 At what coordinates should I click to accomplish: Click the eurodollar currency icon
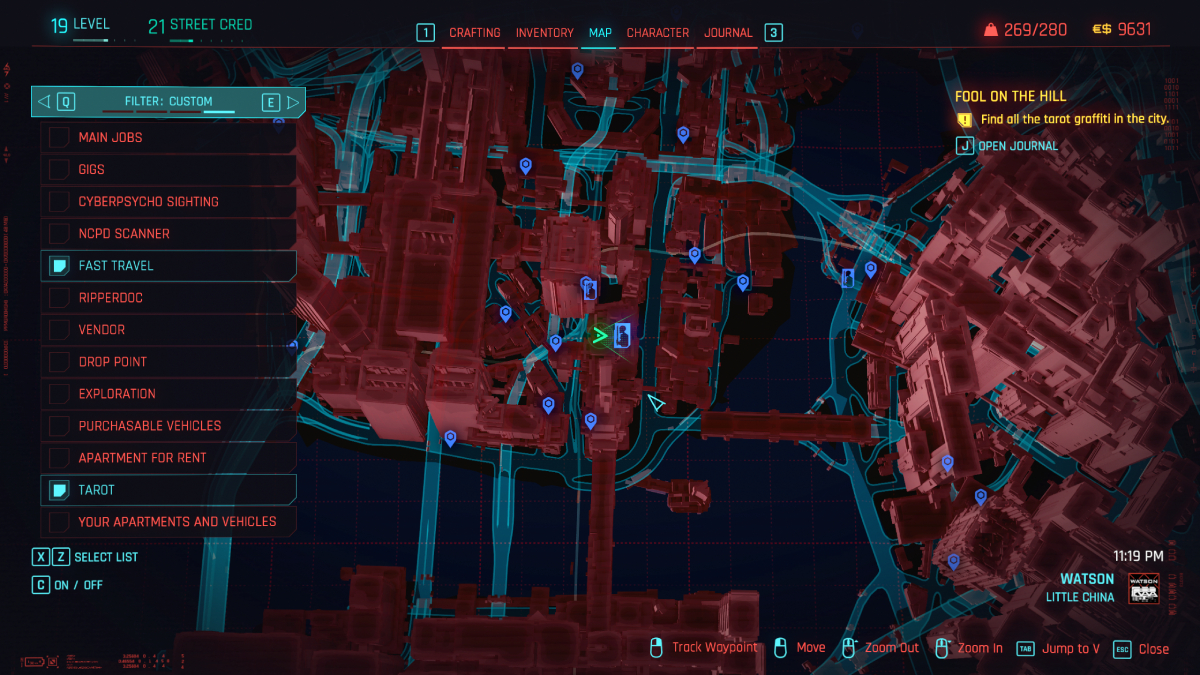[x=1101, y=30]
